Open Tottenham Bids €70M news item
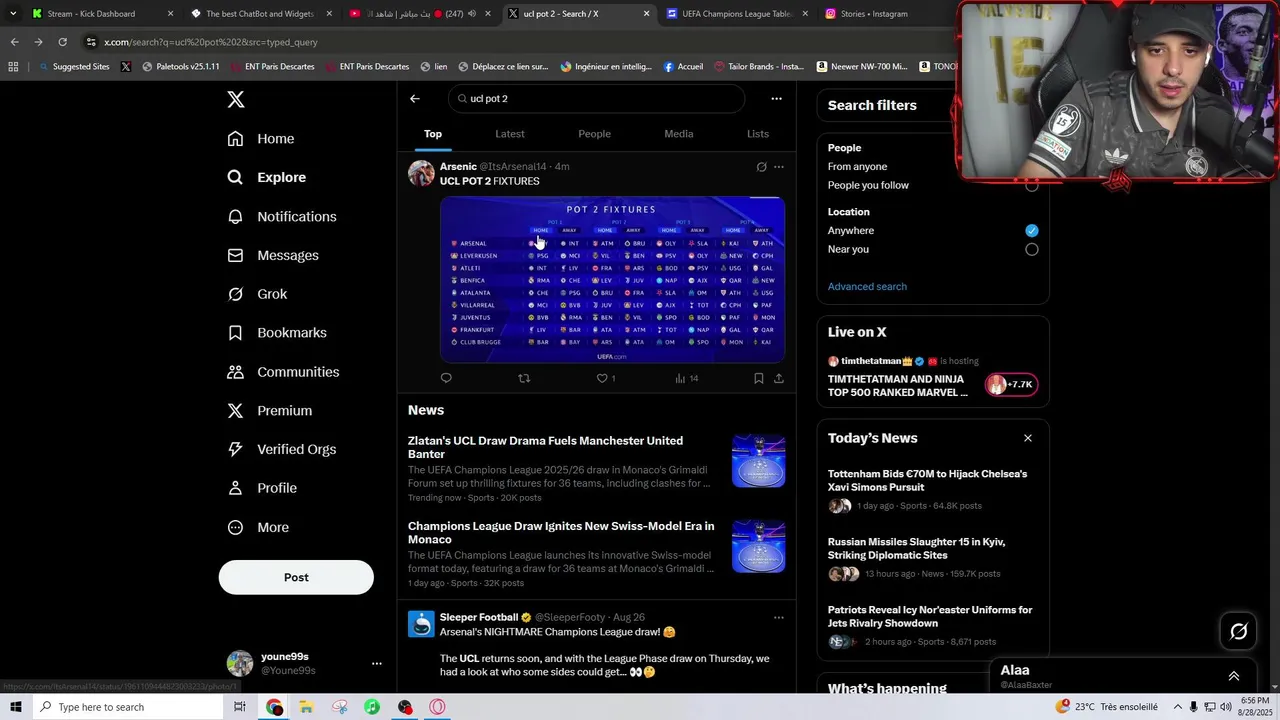 coord(933,491)
